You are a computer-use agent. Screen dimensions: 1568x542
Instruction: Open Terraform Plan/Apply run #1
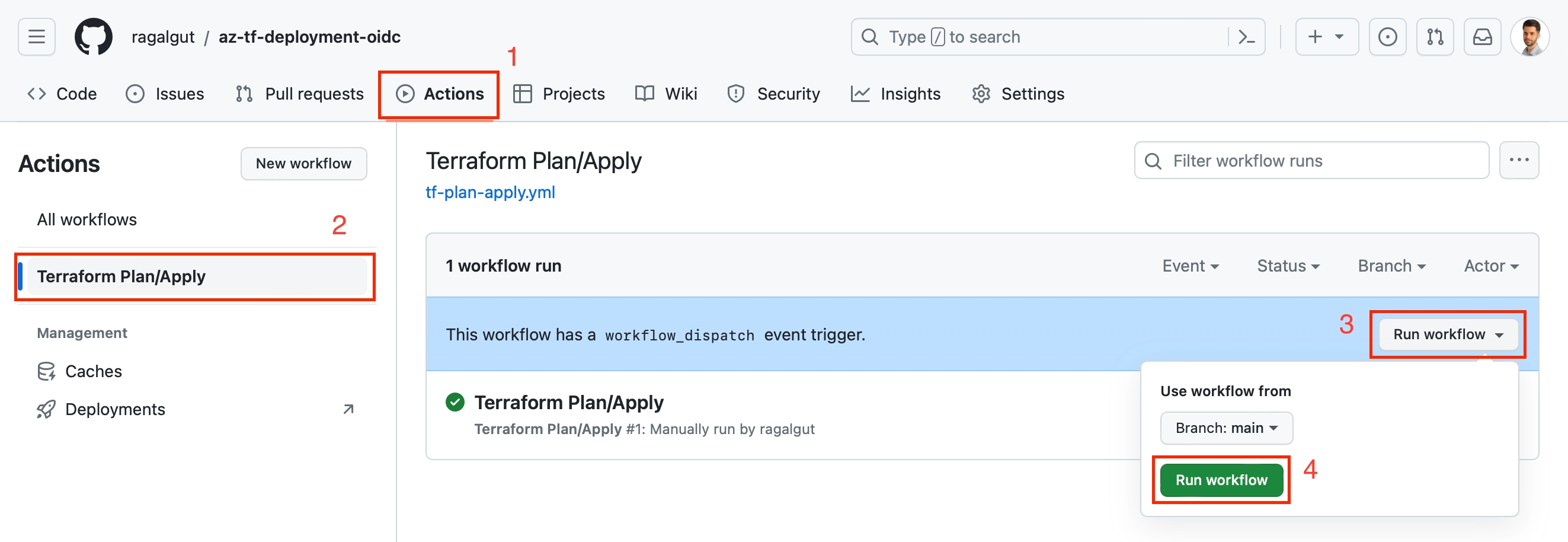568,403
